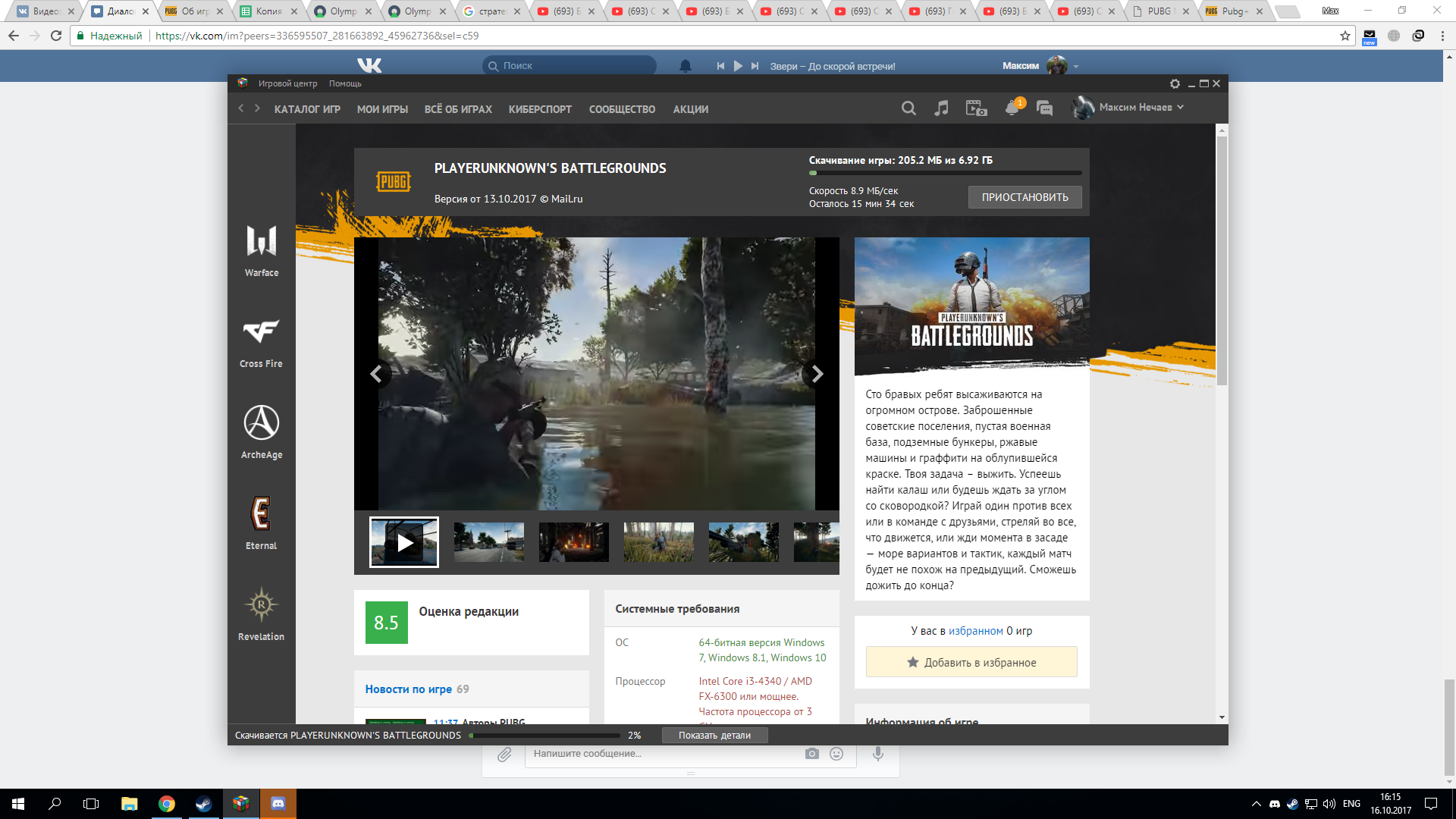Click Добавить в избранное button
1456x819 pixels.
pos(971,662)
